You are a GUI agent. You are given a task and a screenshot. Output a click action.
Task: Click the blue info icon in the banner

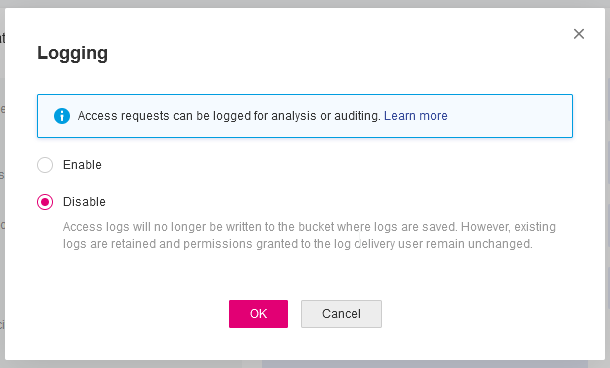point(62,116)
